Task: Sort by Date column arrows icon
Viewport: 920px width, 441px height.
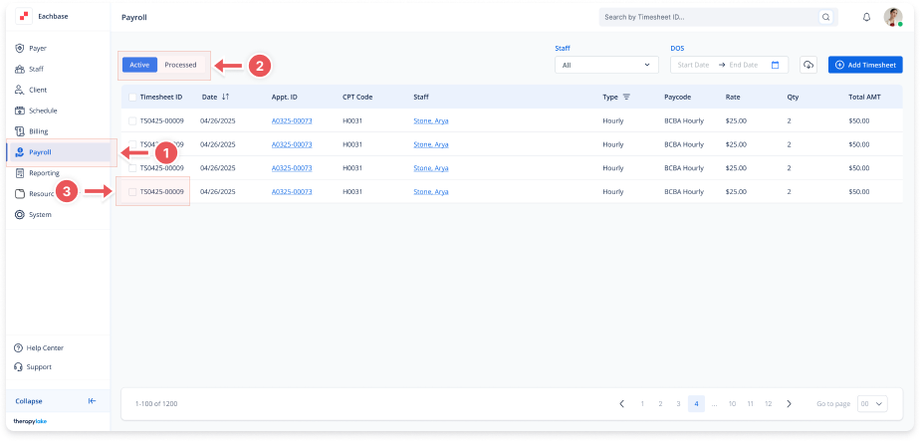Action: pyautogui.click(x=225, y=97)
